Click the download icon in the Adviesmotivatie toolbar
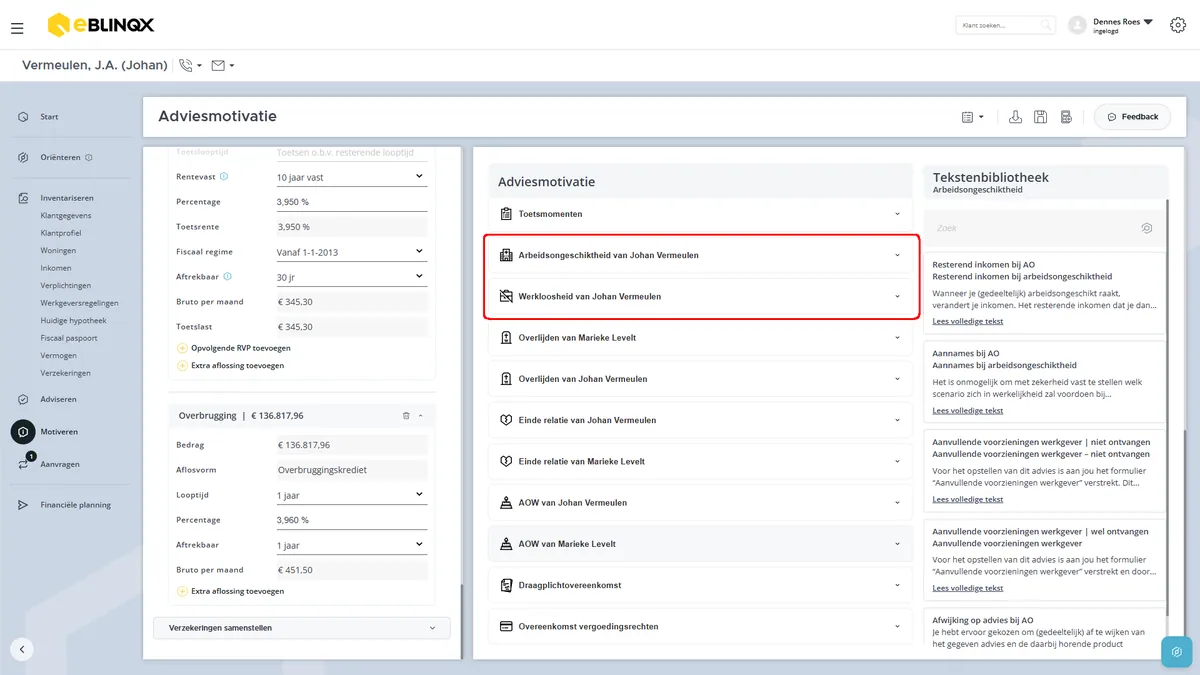The height and width of the screenshot is (675, 1200). click(x=1015, y=117)
